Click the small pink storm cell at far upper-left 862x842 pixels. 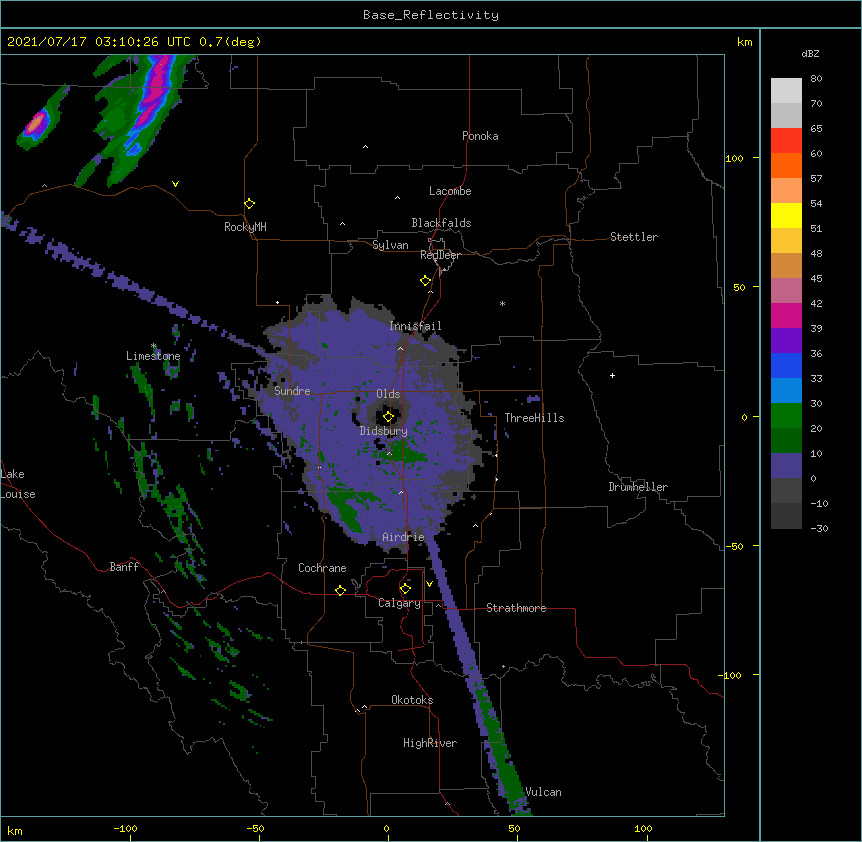[35, 124]
